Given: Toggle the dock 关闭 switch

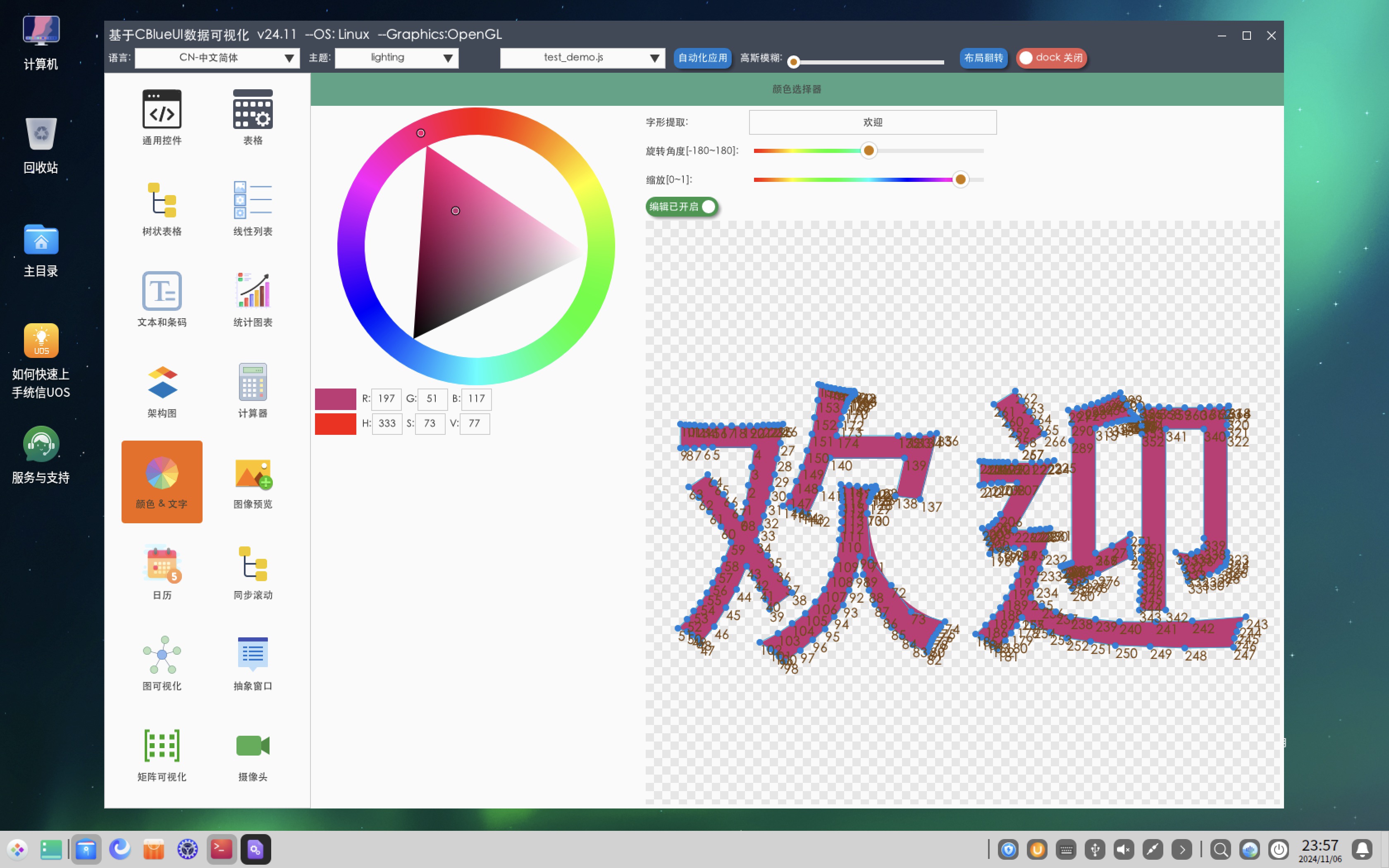Looking at the screenshot, I should tap(1051, 58).
